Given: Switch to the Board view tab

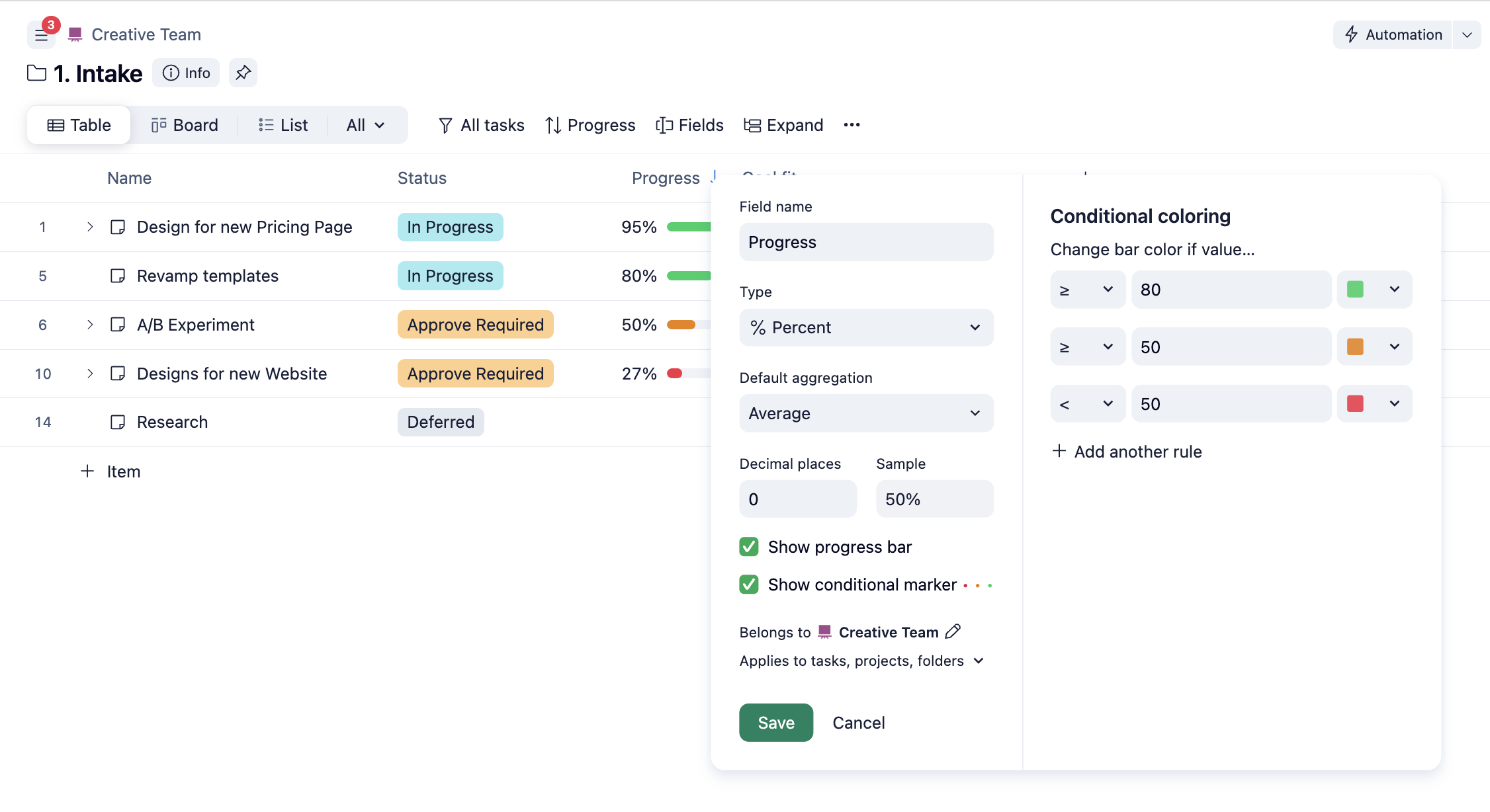Looking at the screenshot, I should pos(185,125).
